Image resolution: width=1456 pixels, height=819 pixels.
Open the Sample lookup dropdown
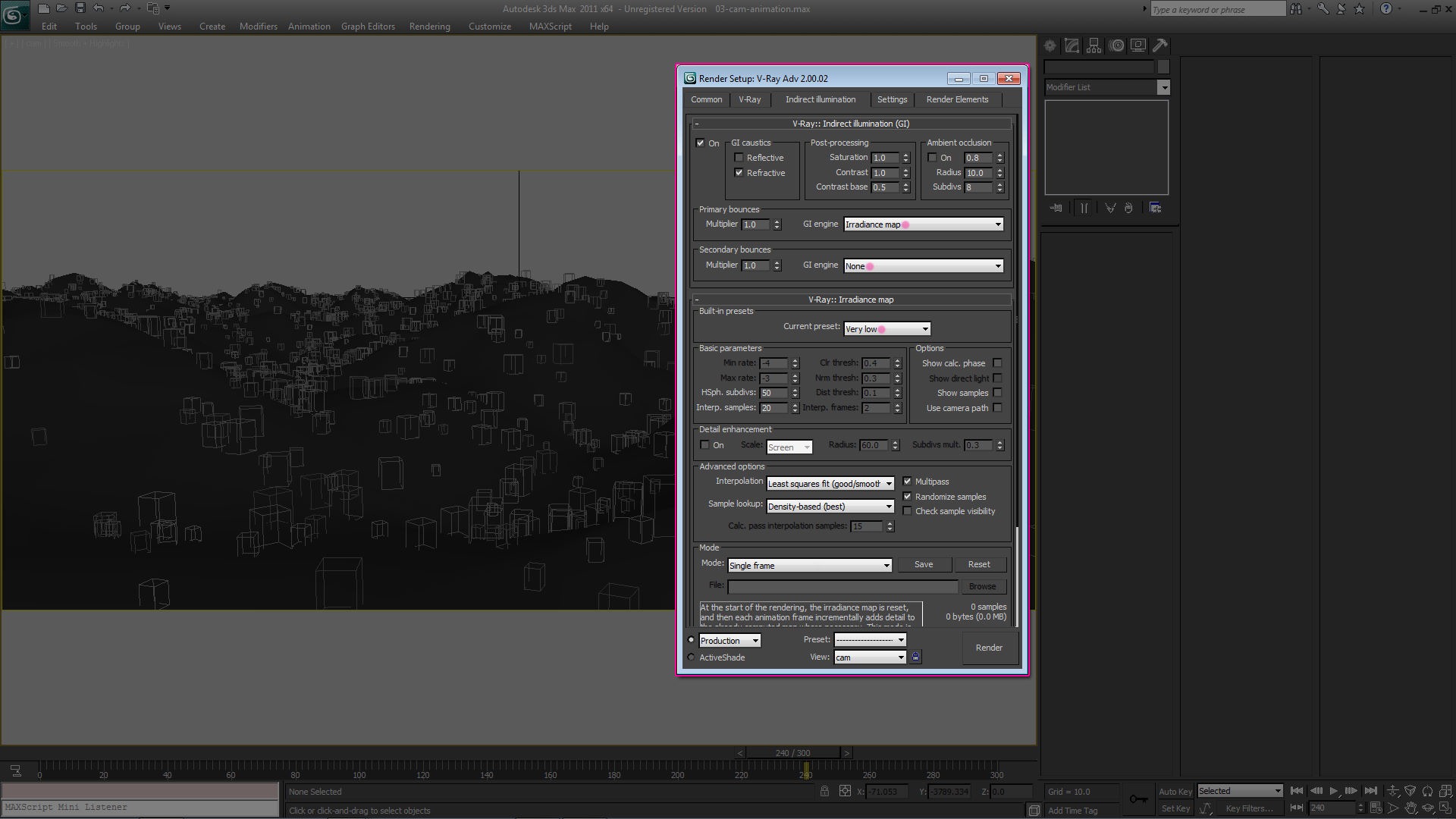point(830,507)
